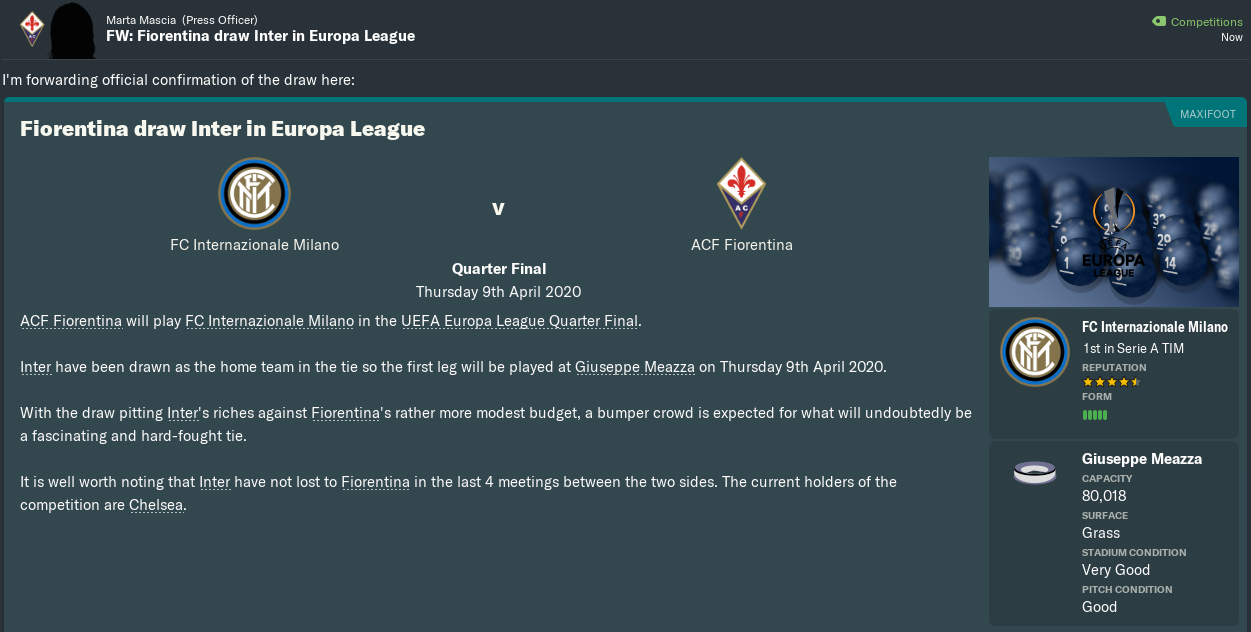Click the green form bars indicator

(x=1094, y=414)
